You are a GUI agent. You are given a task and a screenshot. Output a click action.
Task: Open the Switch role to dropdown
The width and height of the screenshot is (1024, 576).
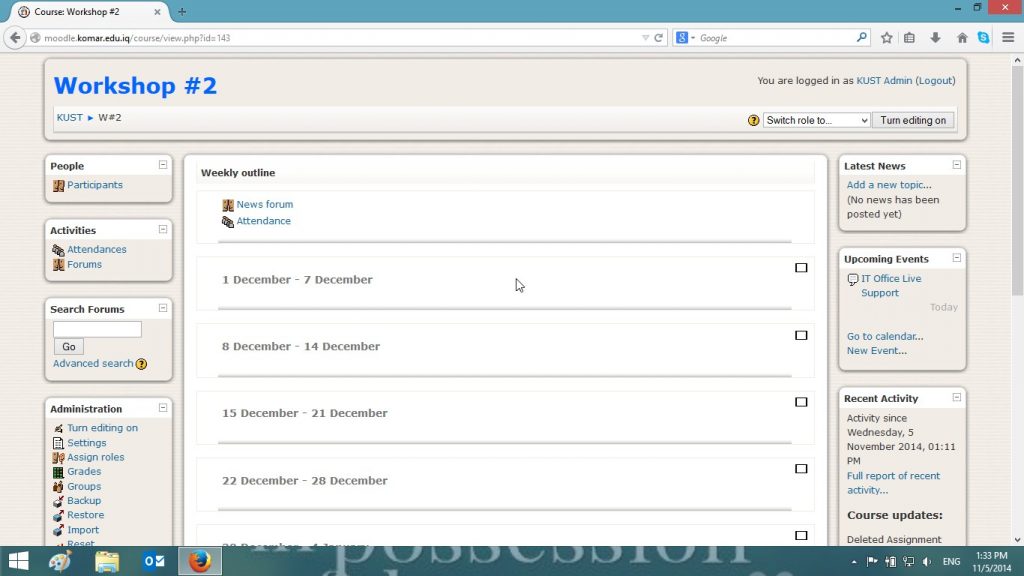click(816, 120)
